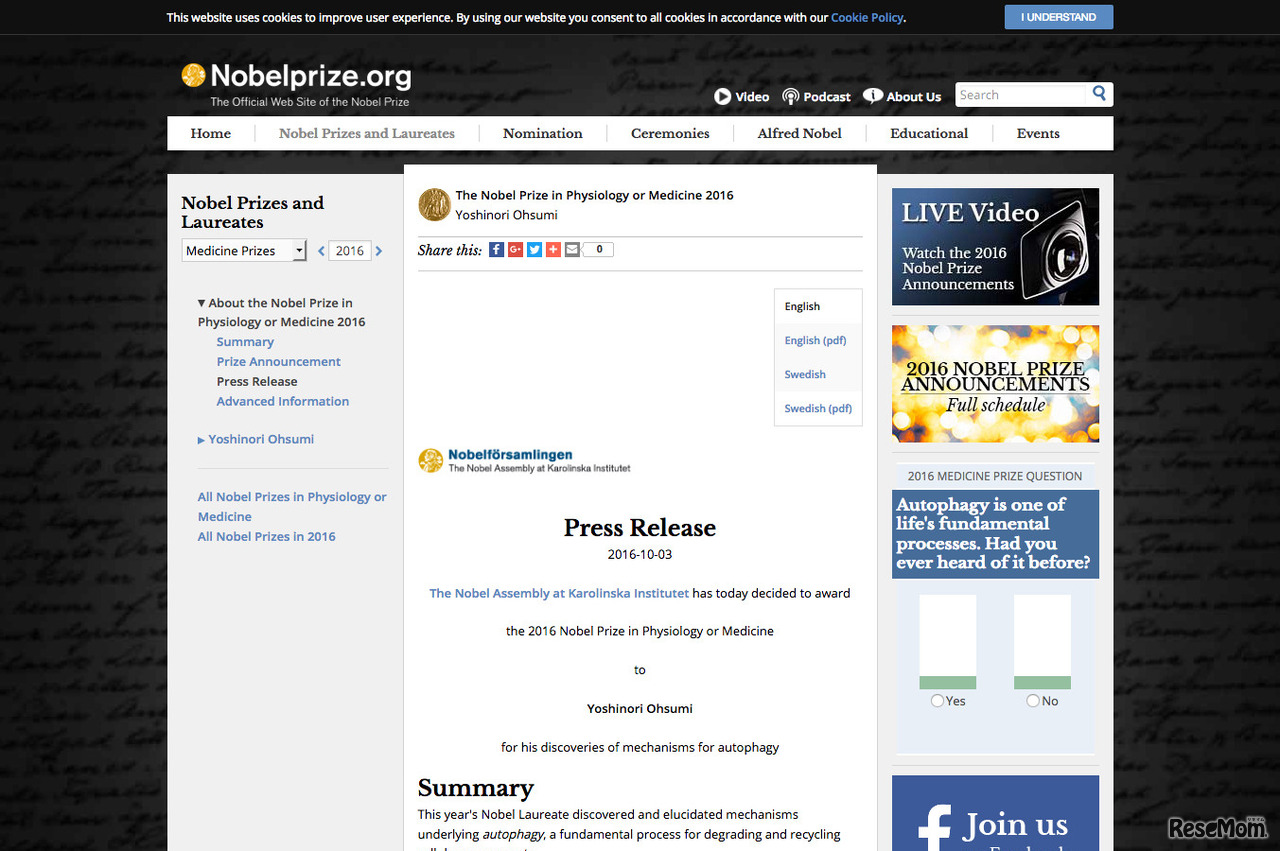Image resolution: width=1280 pixels, height=851 pixels.
Task: Click into the Search field
Action: [x=1021, y=95]
